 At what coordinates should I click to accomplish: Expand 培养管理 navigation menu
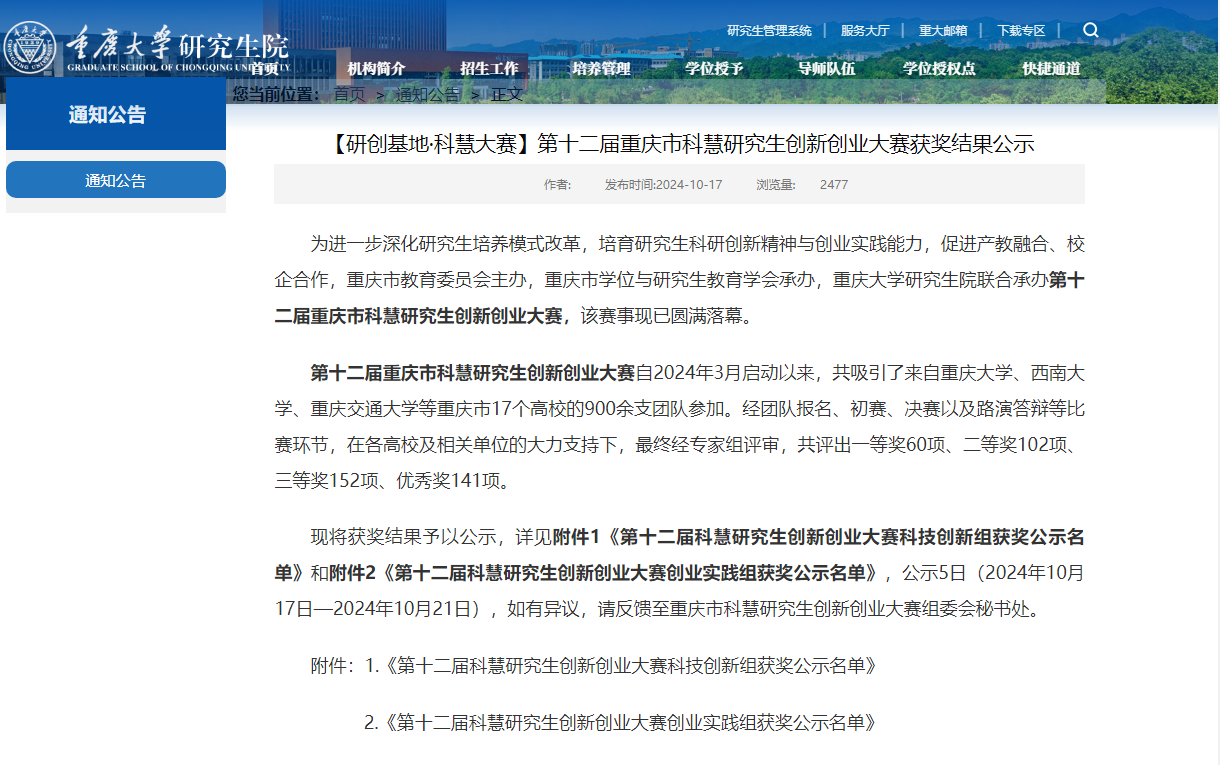[601, 68]
